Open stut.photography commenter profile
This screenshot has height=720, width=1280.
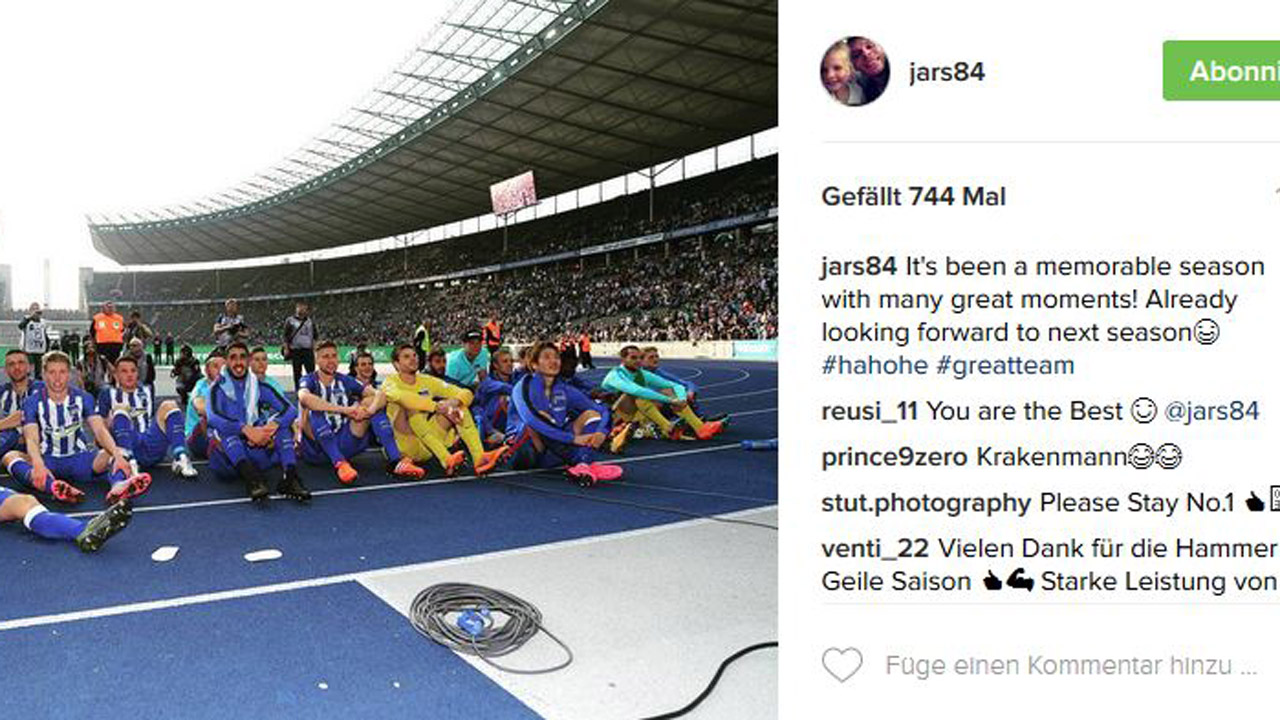926,503
